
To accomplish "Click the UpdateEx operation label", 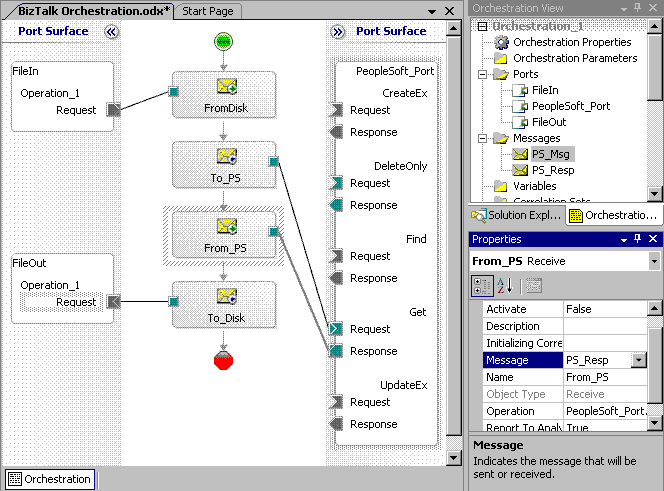I will 404,385.
